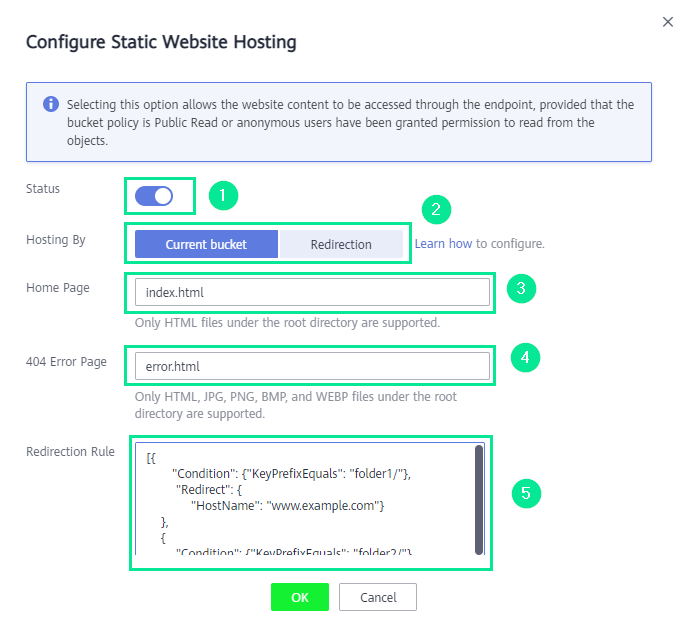Click the "Redirection Rule" label
This screenshot has width=684, height=633.
(70, 452)
